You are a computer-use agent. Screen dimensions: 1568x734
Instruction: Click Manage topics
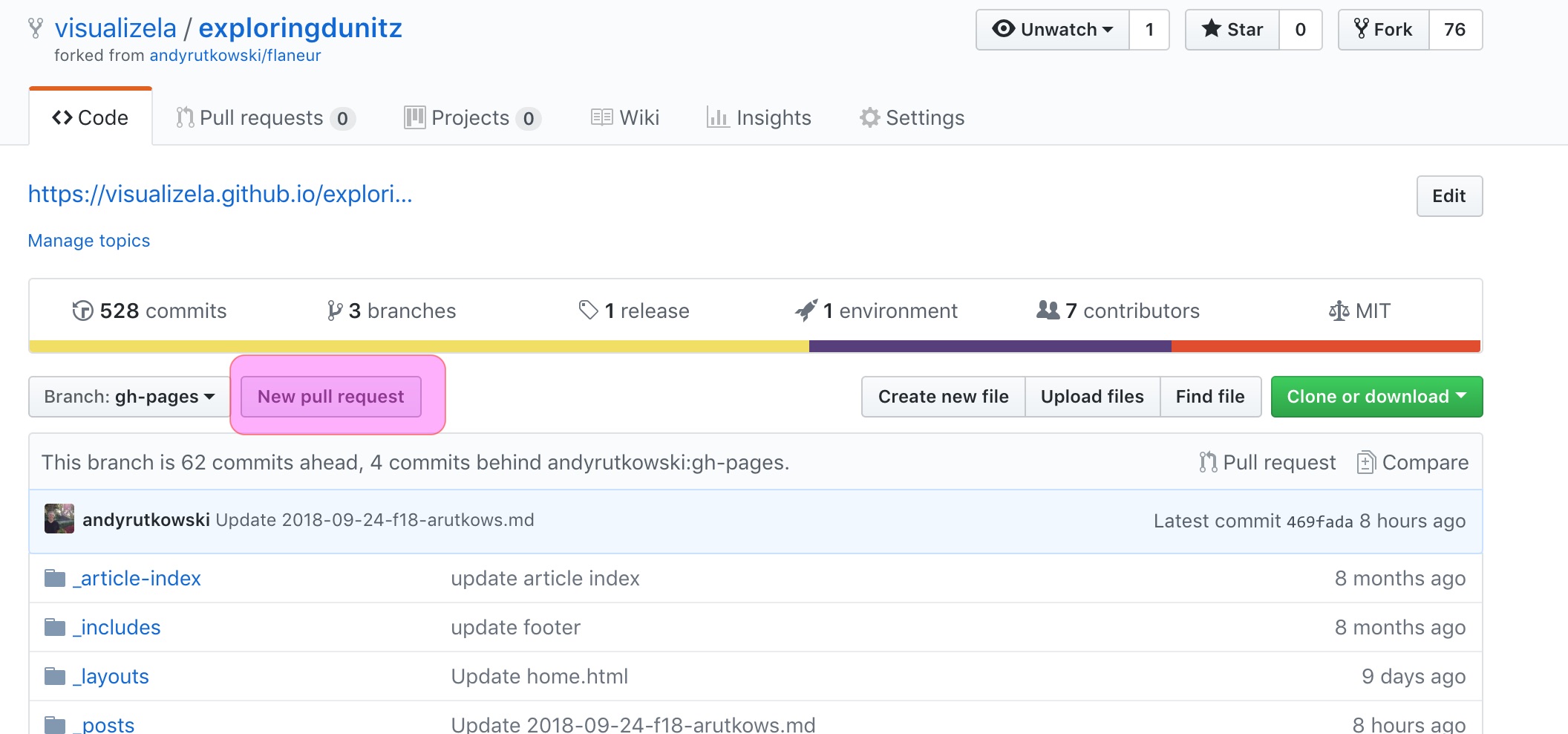89,241
